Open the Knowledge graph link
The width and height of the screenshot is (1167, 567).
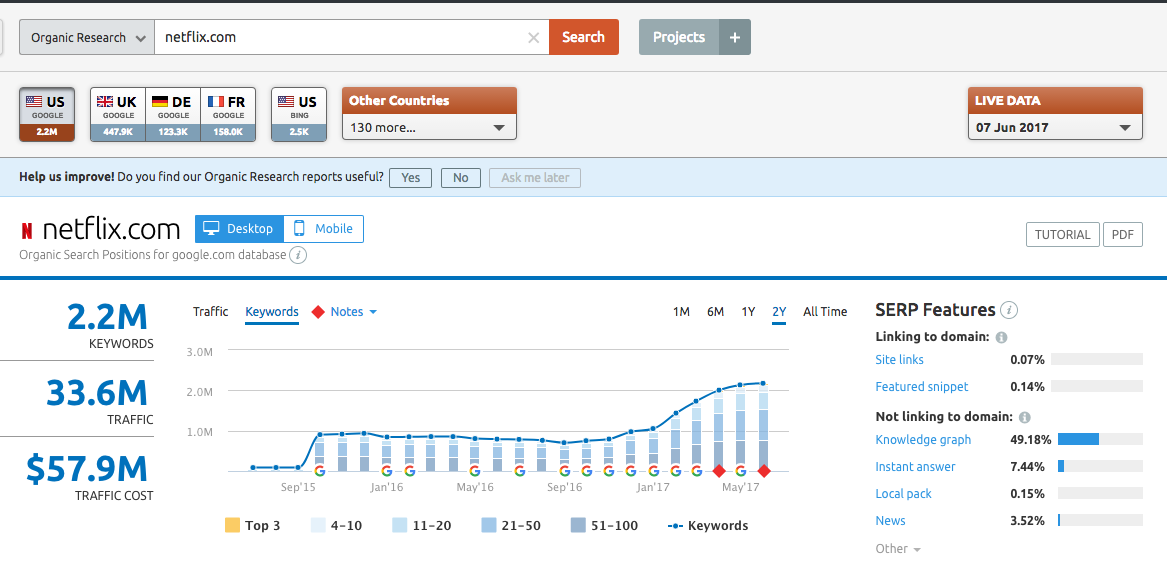pos(922,440)
